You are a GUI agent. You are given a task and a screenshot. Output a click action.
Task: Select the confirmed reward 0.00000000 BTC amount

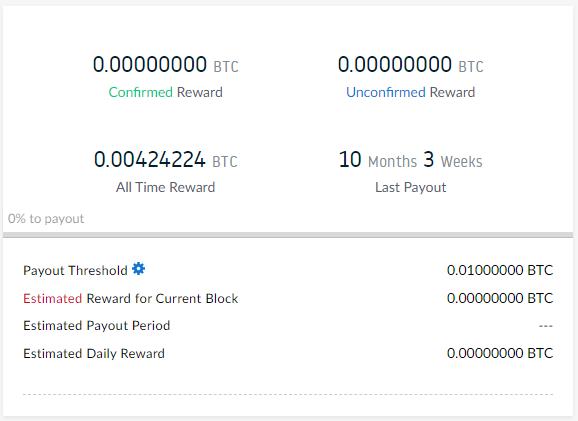pyautogui.click(x=166, y=65)
